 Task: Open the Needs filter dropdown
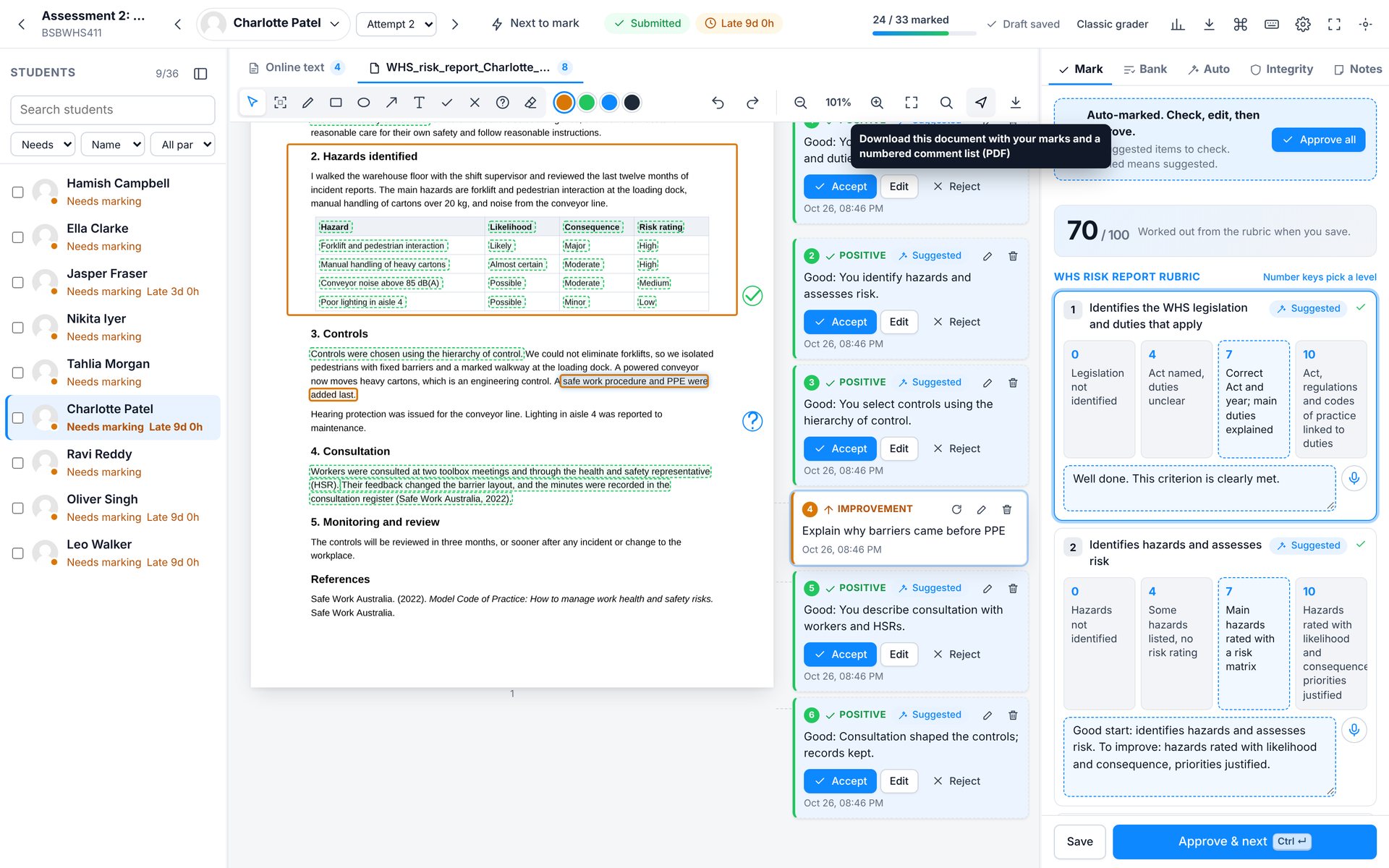43,145
